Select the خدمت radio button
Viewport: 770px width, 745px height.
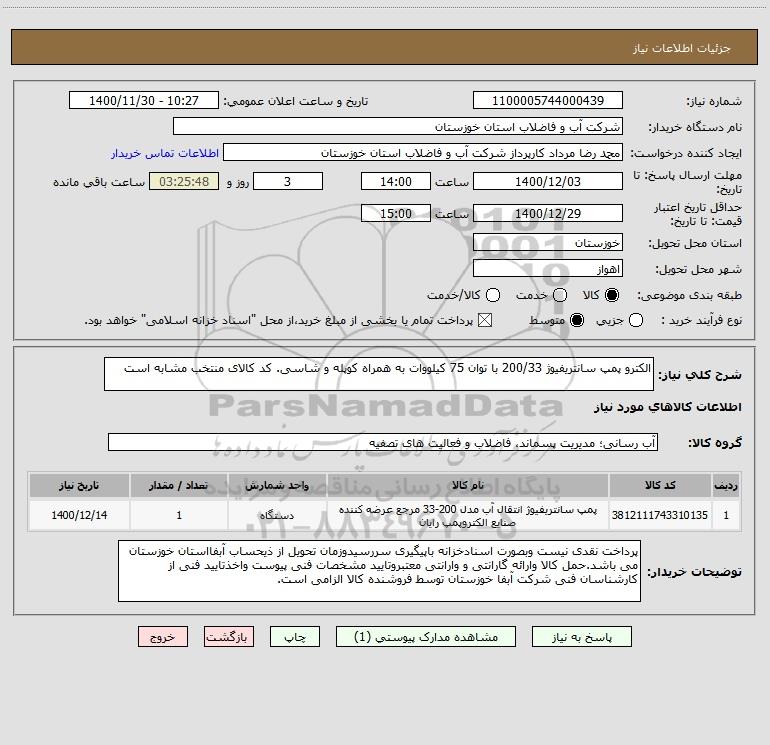tap(560, 295)
